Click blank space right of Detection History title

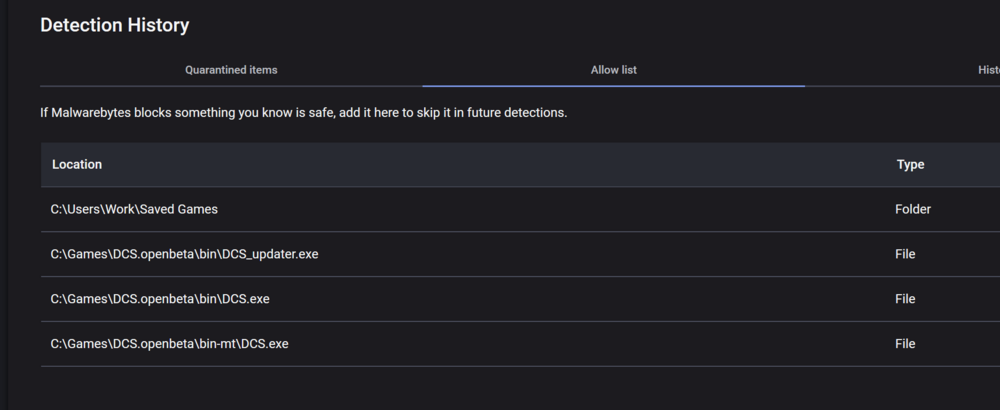tap(600, 25)
